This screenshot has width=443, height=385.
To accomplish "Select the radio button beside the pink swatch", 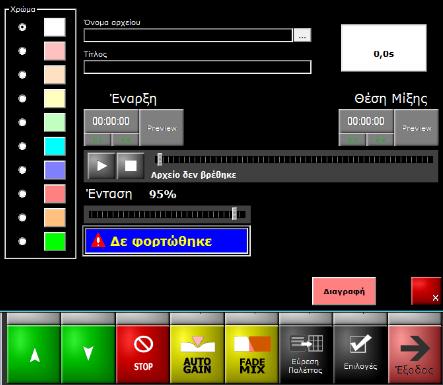I will 22,51.
